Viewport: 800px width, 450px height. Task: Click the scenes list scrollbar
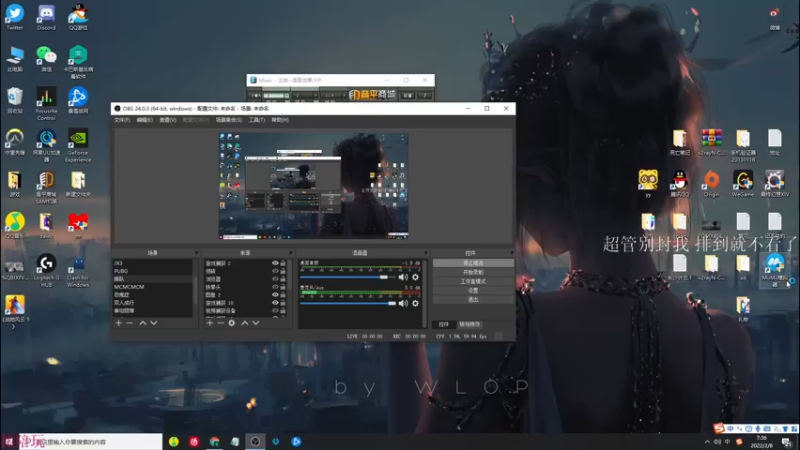tap(194, 288)
